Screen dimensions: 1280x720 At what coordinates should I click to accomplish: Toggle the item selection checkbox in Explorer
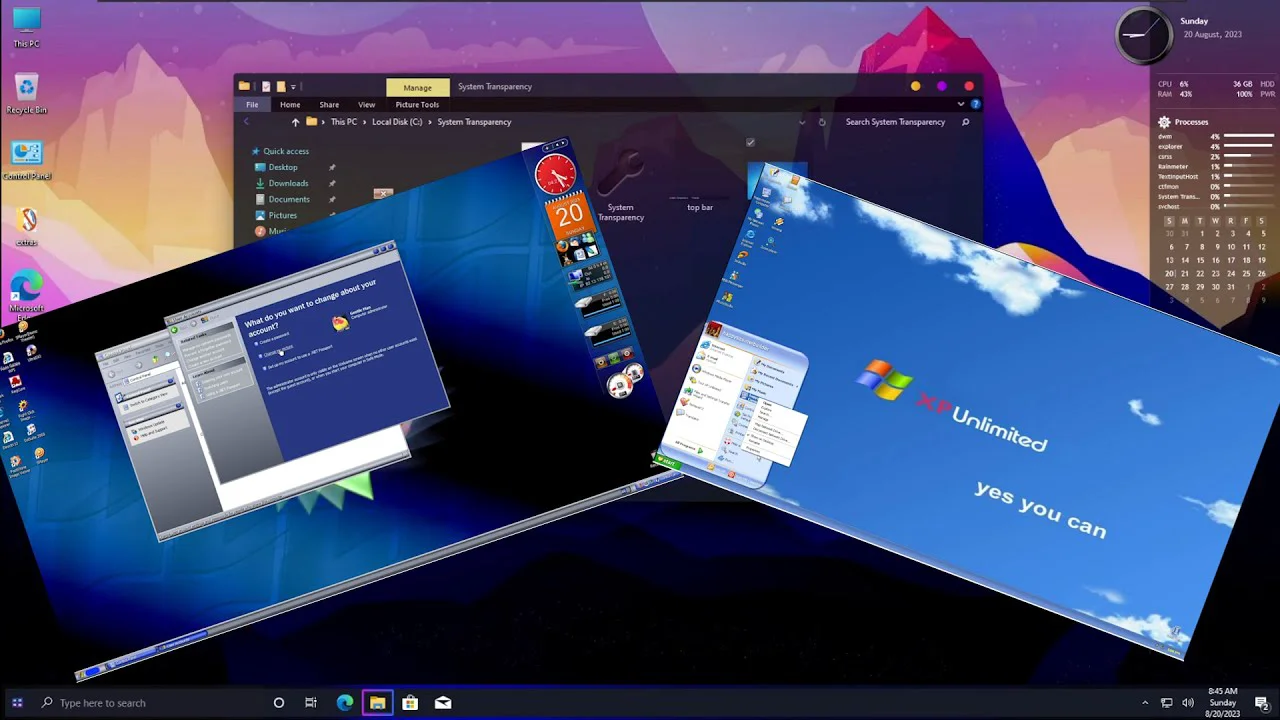click(x=750, y=143)
